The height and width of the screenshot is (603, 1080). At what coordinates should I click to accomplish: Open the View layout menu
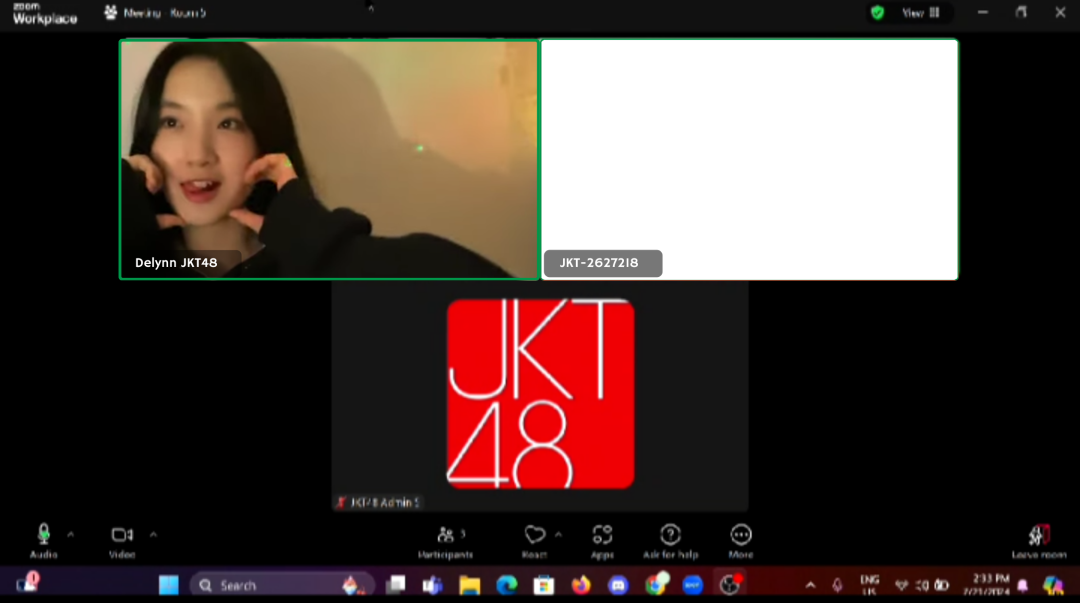(921, 12)
